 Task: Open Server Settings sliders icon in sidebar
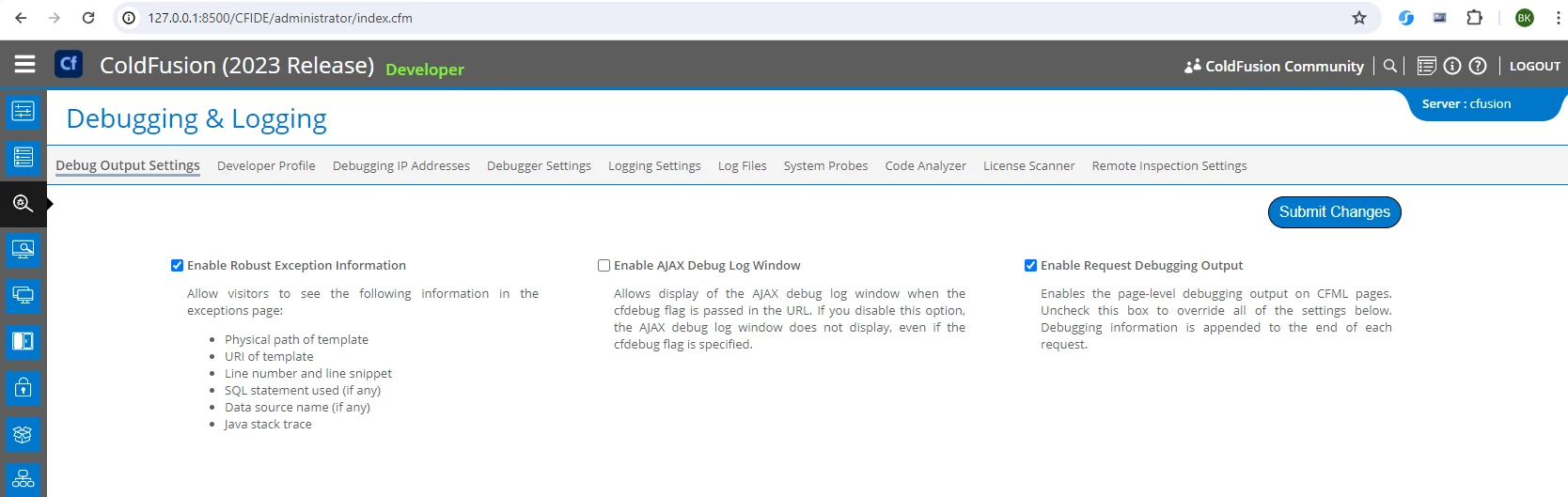coord(24,111)
